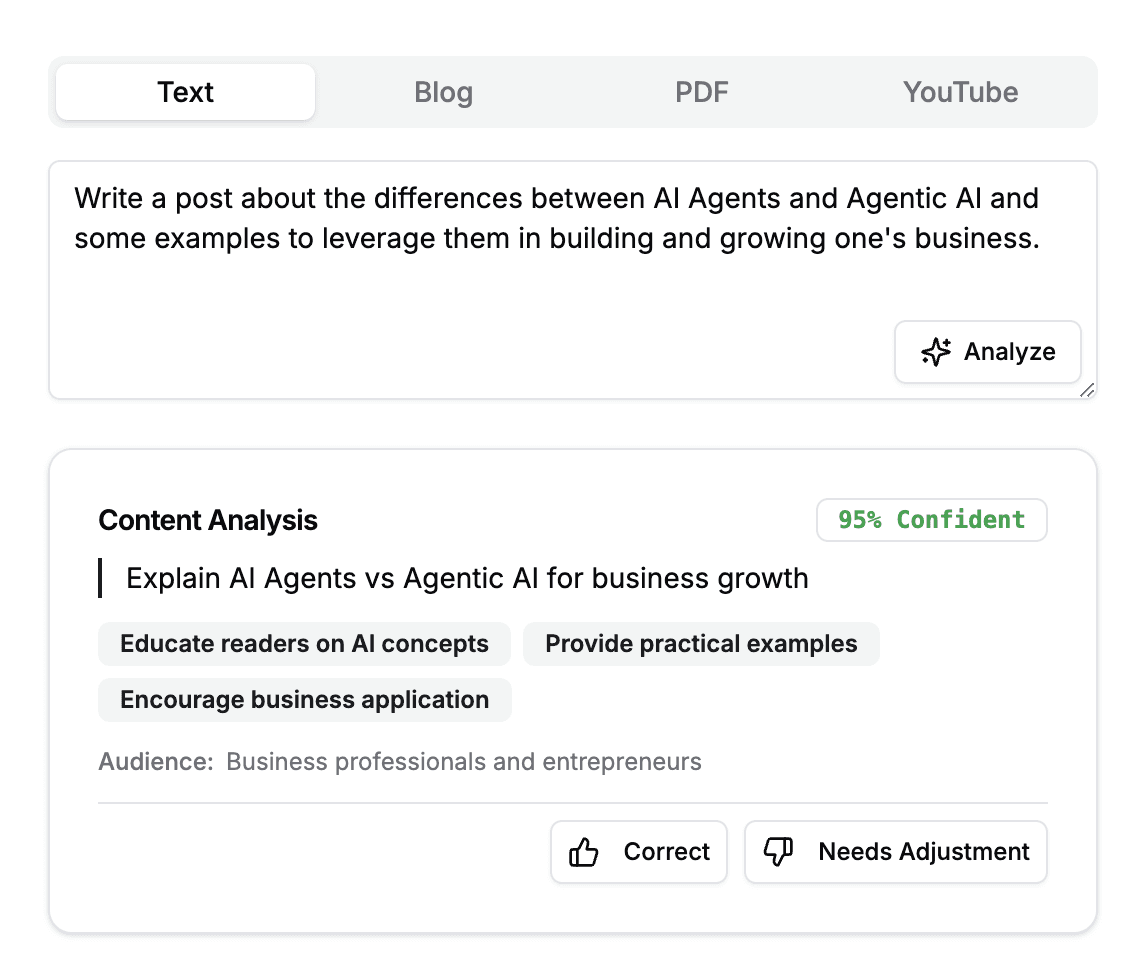This screenshot has width=1146, height=970.
Task: Click the Content Analysis heading
Action: (208, 520)
